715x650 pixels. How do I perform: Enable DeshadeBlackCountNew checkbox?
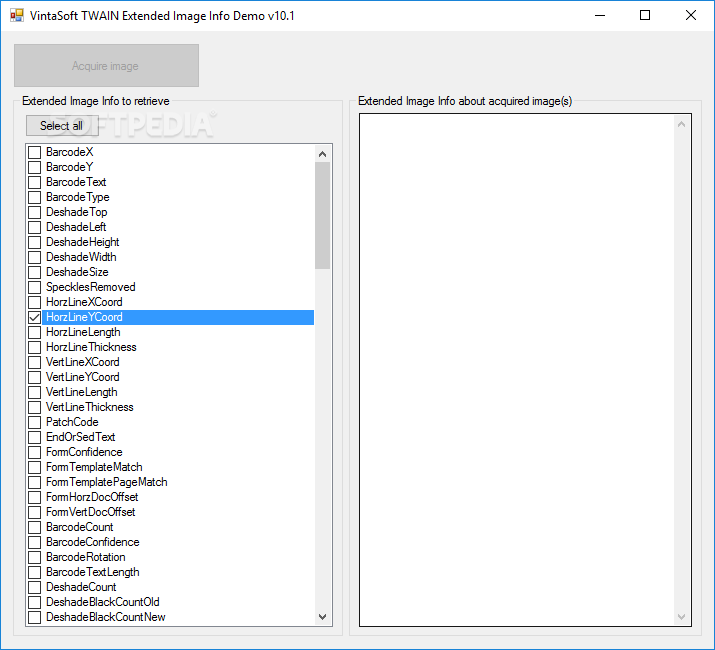click(x=35, y=618)
